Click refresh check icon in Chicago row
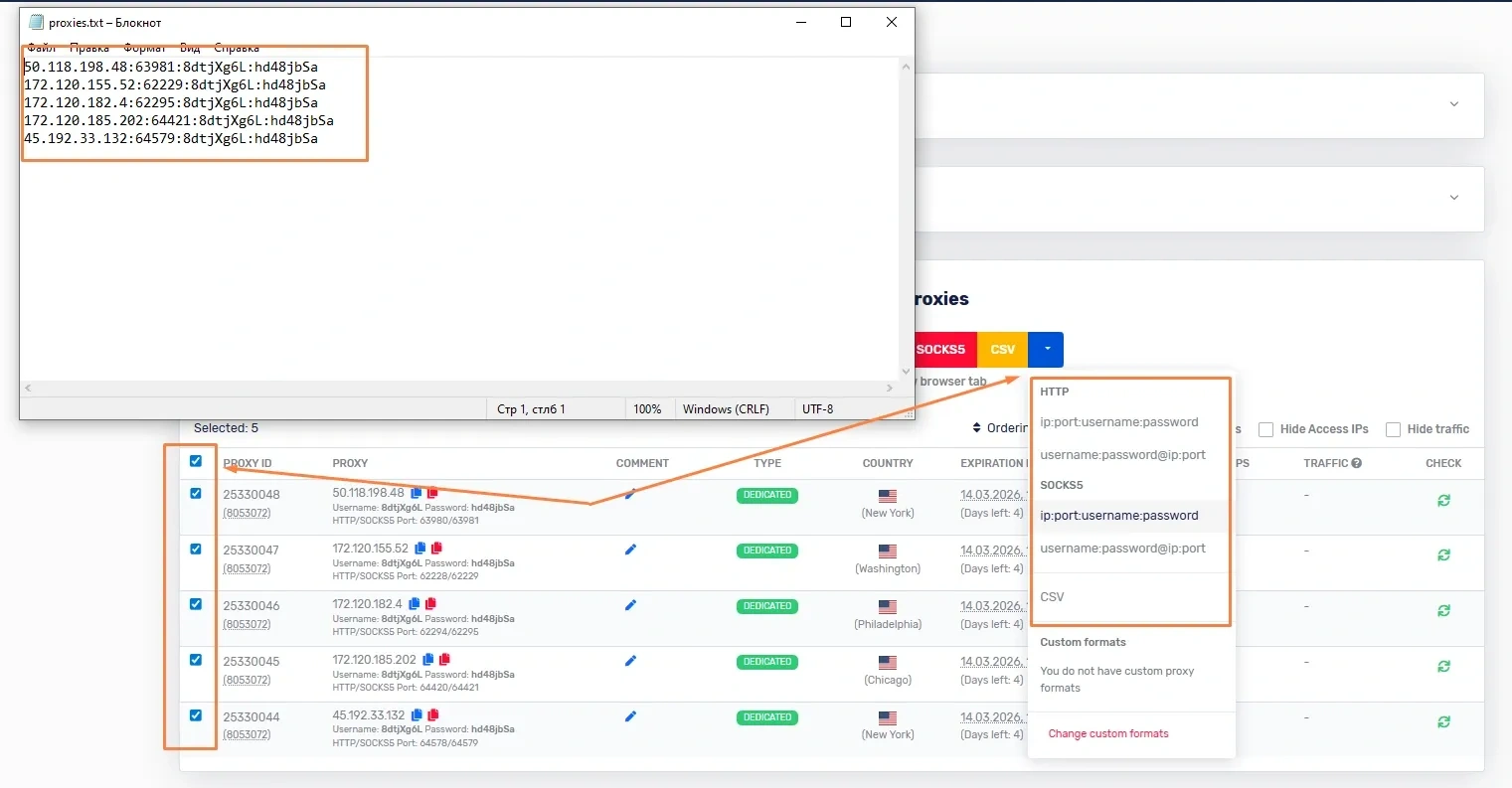This screenshot has width=1512, height=788. tap(1443, 667)
